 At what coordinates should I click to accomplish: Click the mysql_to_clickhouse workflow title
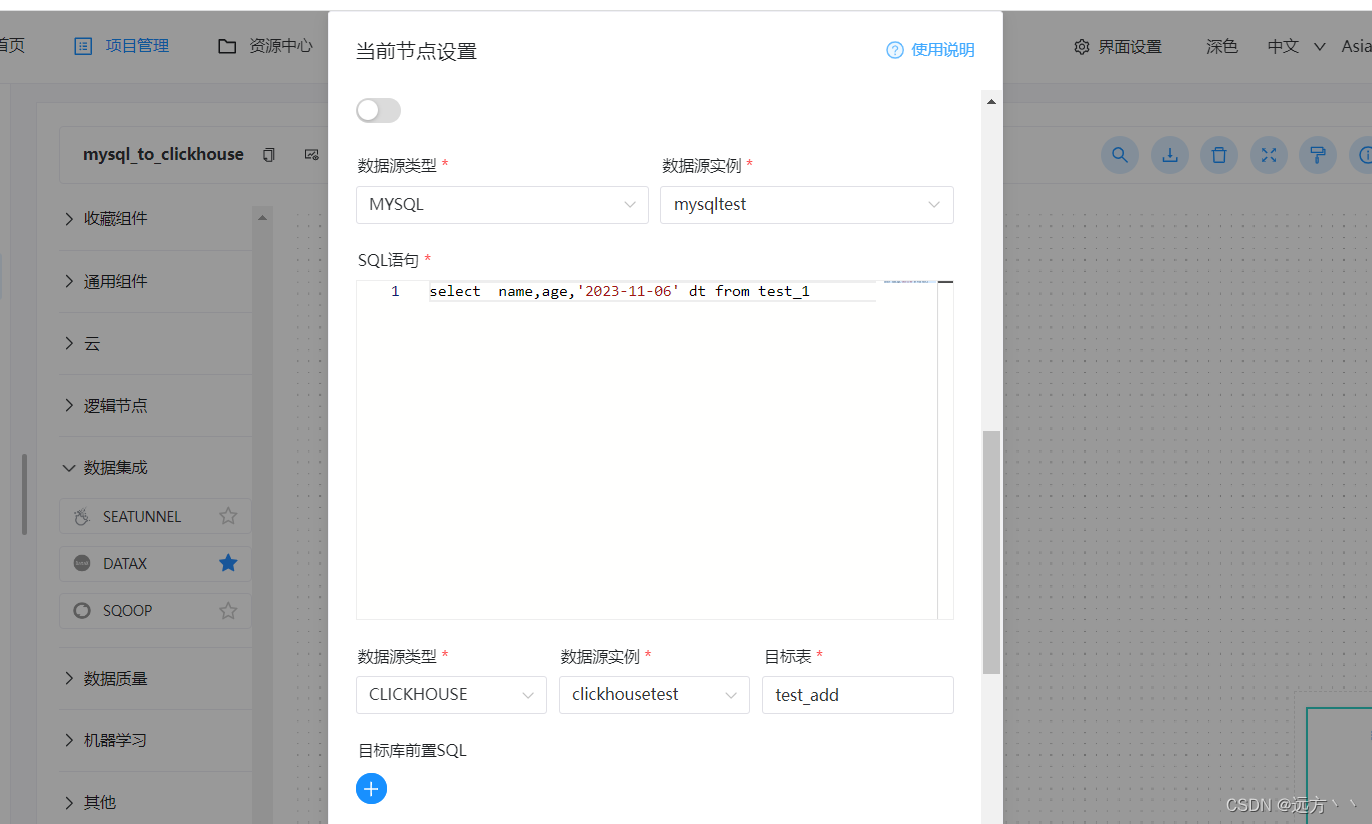(x=163, y=155)
